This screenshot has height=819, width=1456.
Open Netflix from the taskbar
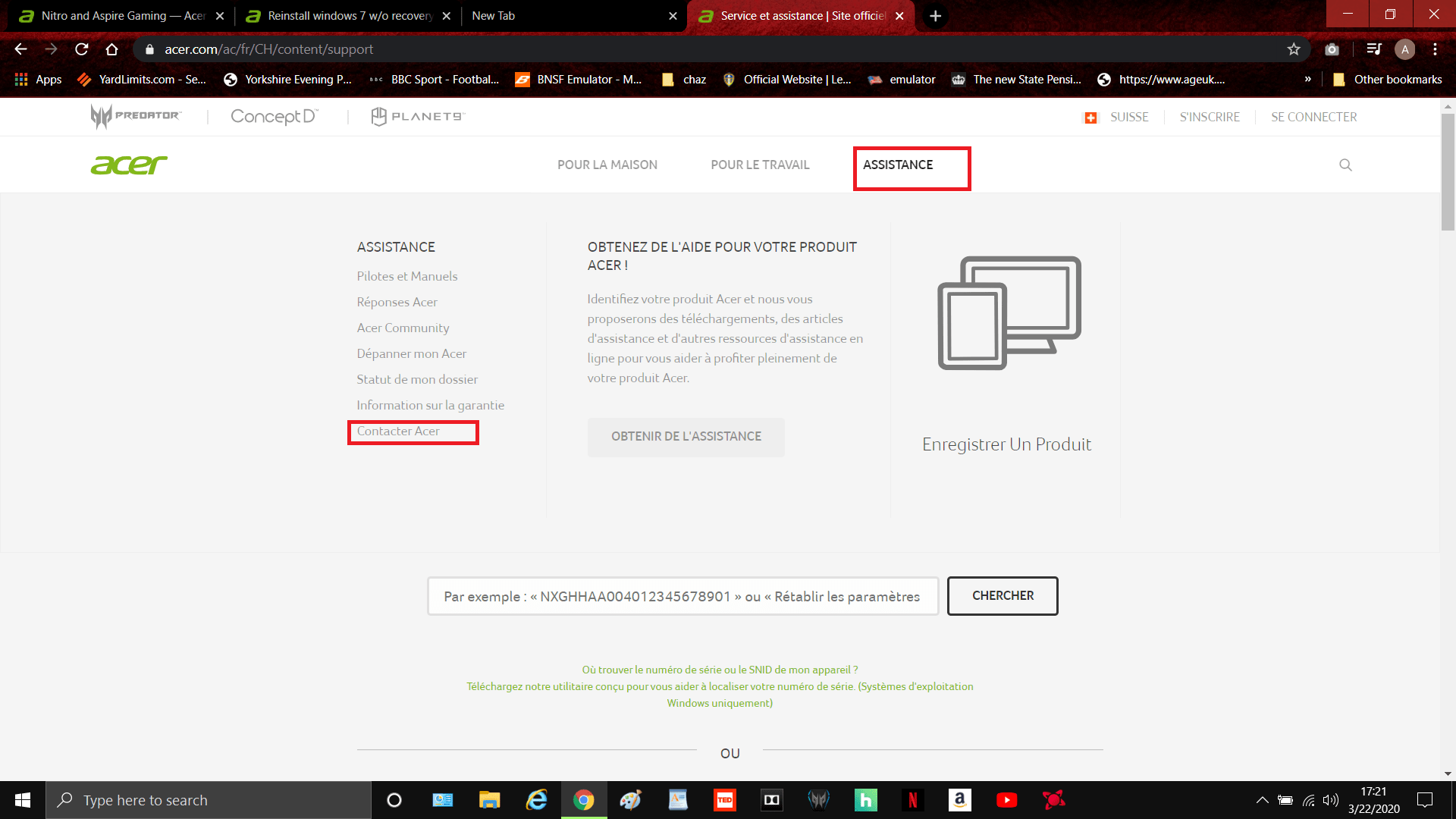tap(912, 800)
